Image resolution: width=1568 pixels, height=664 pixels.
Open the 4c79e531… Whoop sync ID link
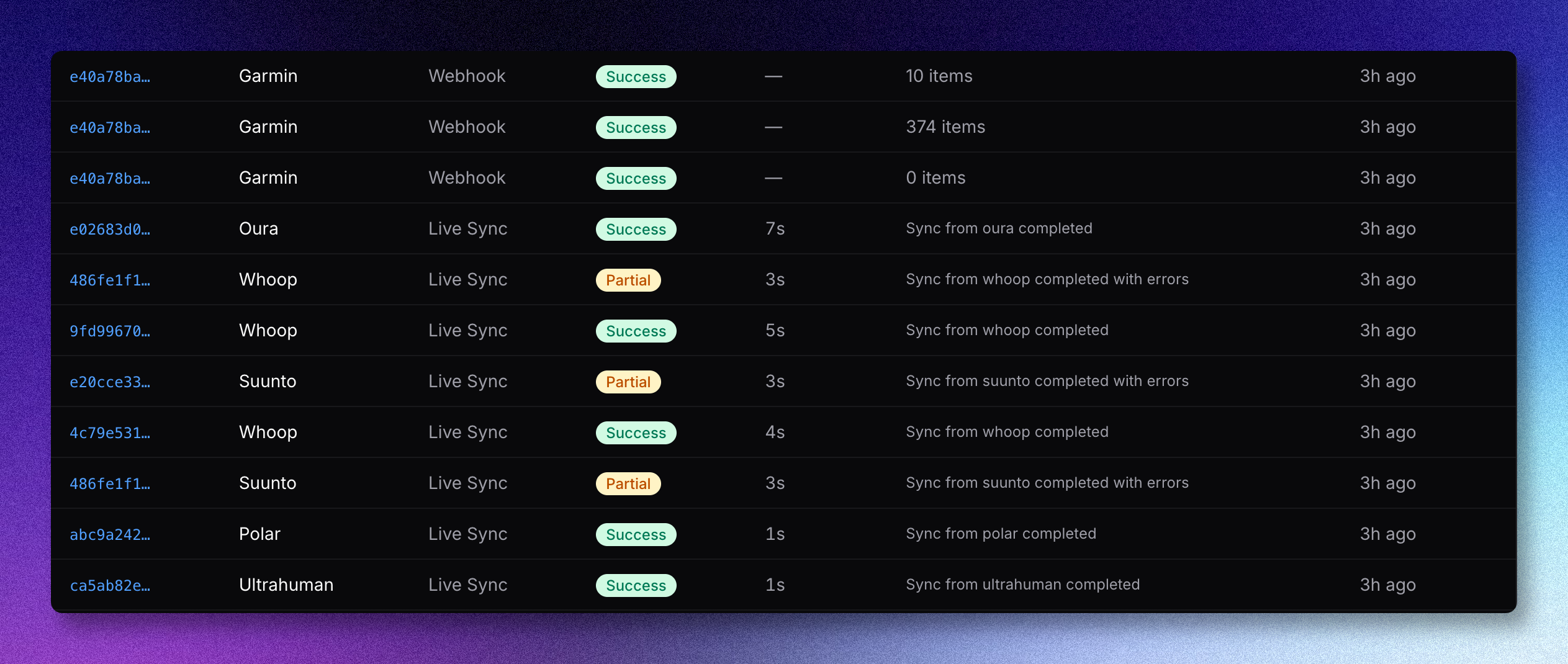pyautogui.click(x=110, y=433)
